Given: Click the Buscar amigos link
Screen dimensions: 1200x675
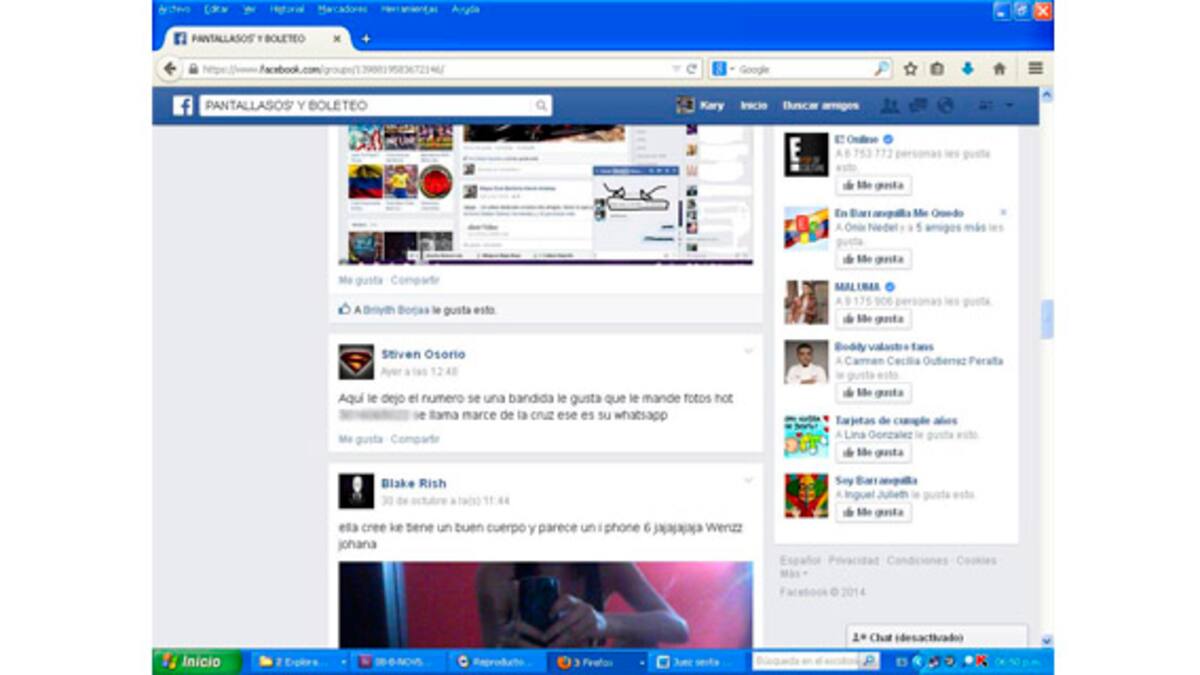Looking at the screenshot, I should (x=820, y=106).
